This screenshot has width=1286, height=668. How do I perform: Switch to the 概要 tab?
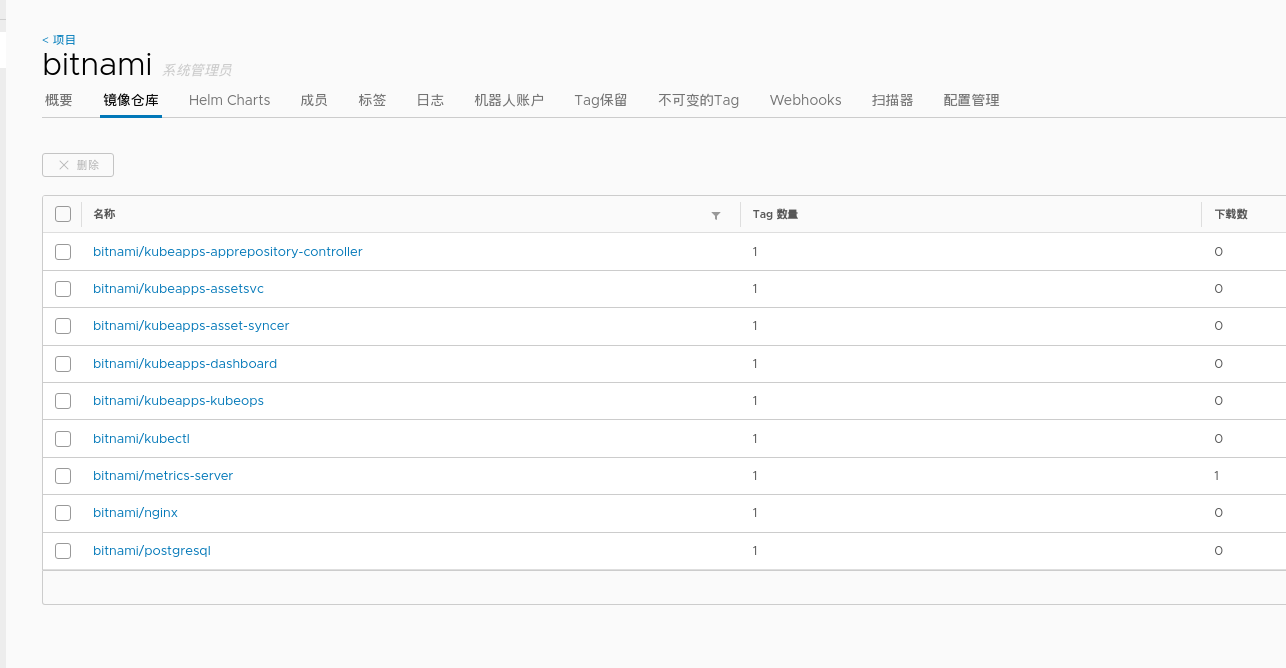pyautogui.click(x=59, y=100)
